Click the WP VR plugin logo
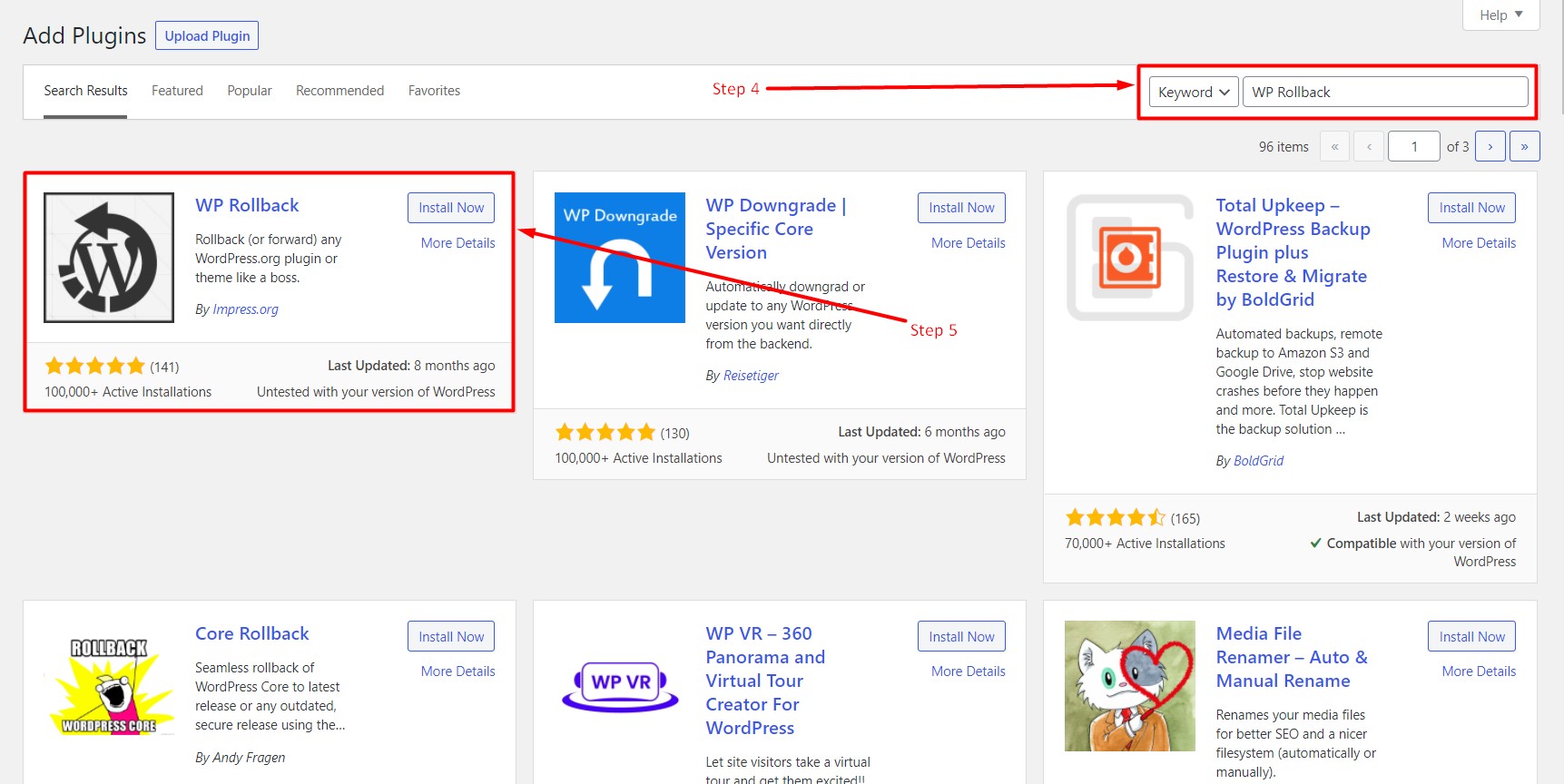This screenshot has height=784, width=1564. [620, 686]
